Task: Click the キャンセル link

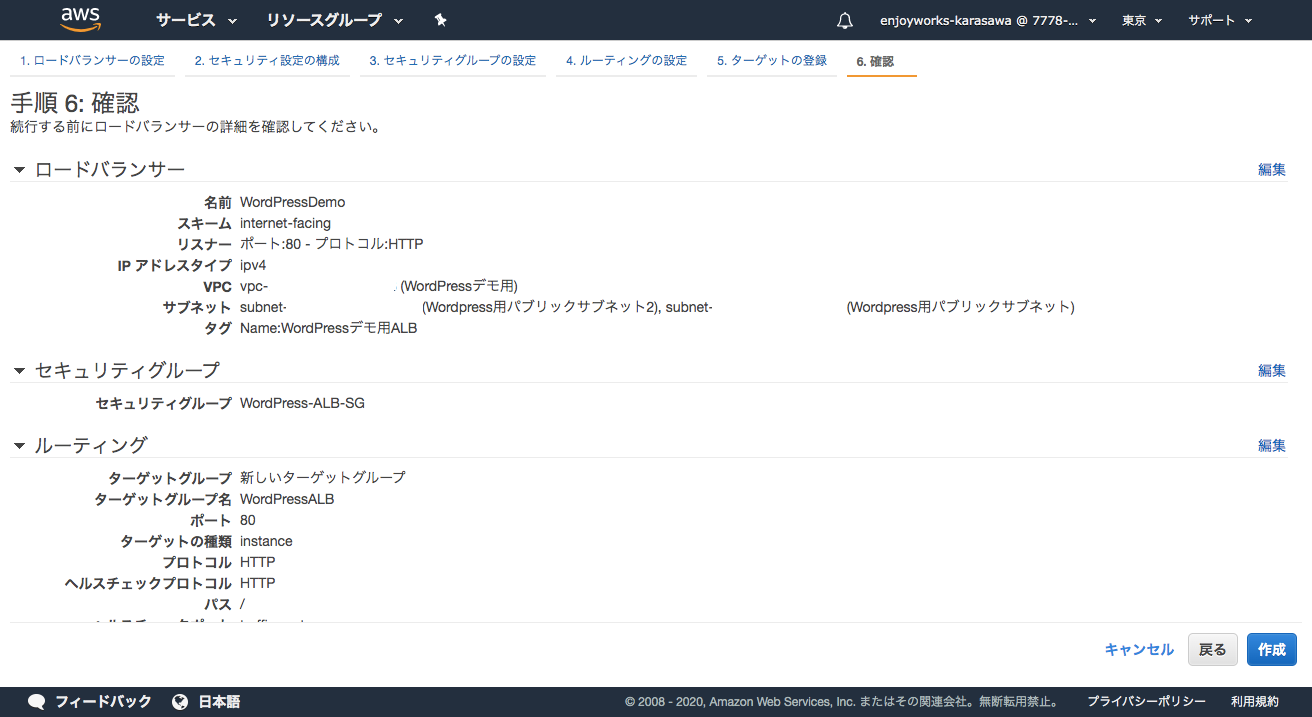Action: (x=1139, y=650)
